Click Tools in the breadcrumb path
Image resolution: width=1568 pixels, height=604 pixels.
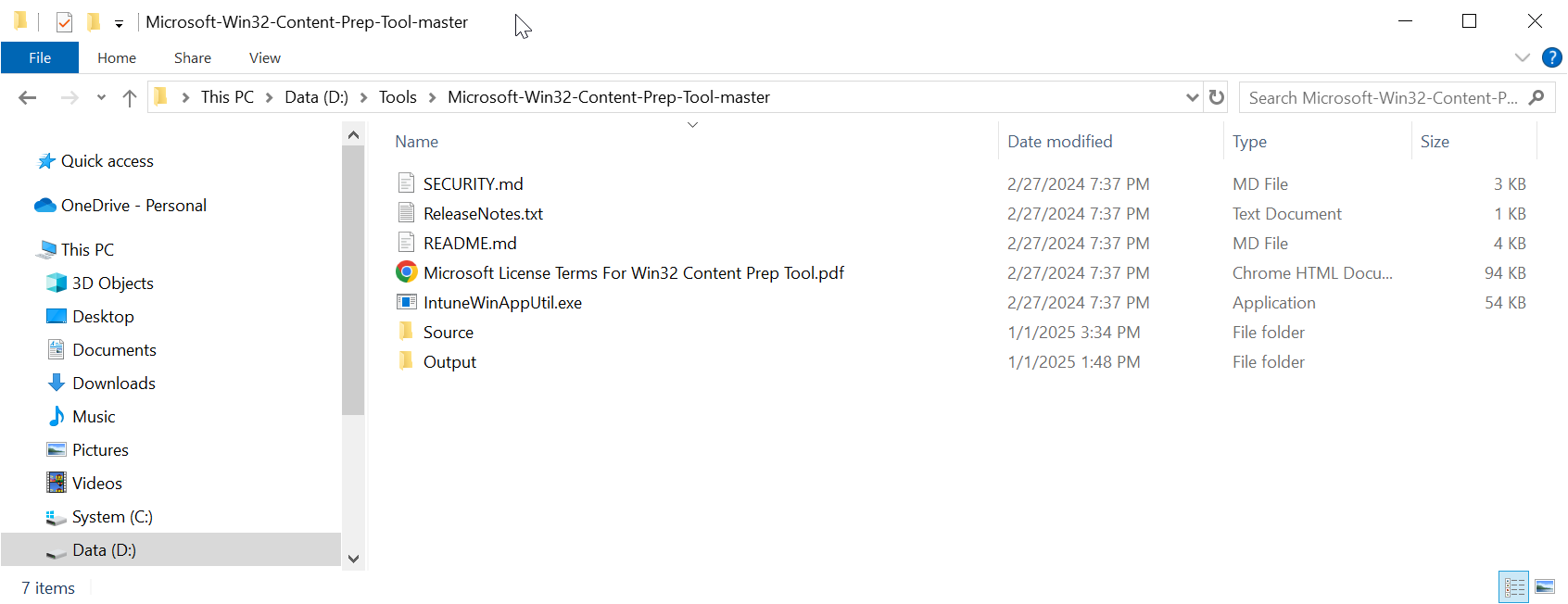click(x=398, y=97)
